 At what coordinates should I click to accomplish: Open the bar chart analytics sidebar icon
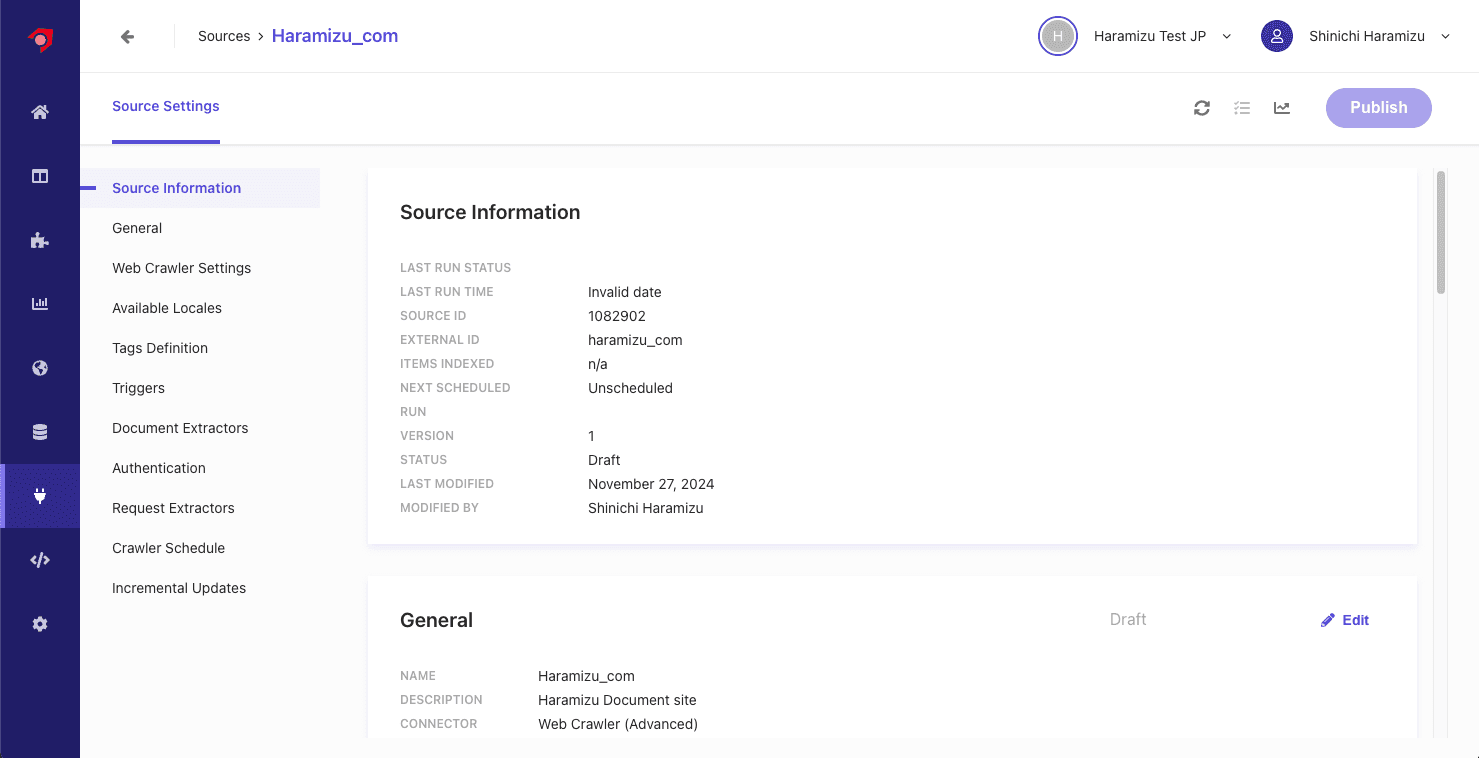[40, 304]
